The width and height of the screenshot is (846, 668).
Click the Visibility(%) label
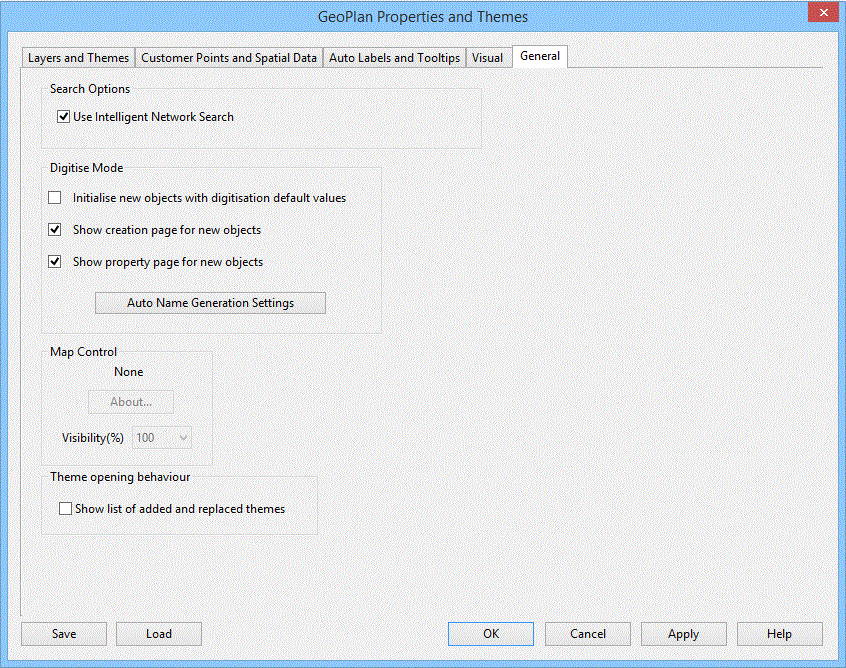(x=93, y=438)
